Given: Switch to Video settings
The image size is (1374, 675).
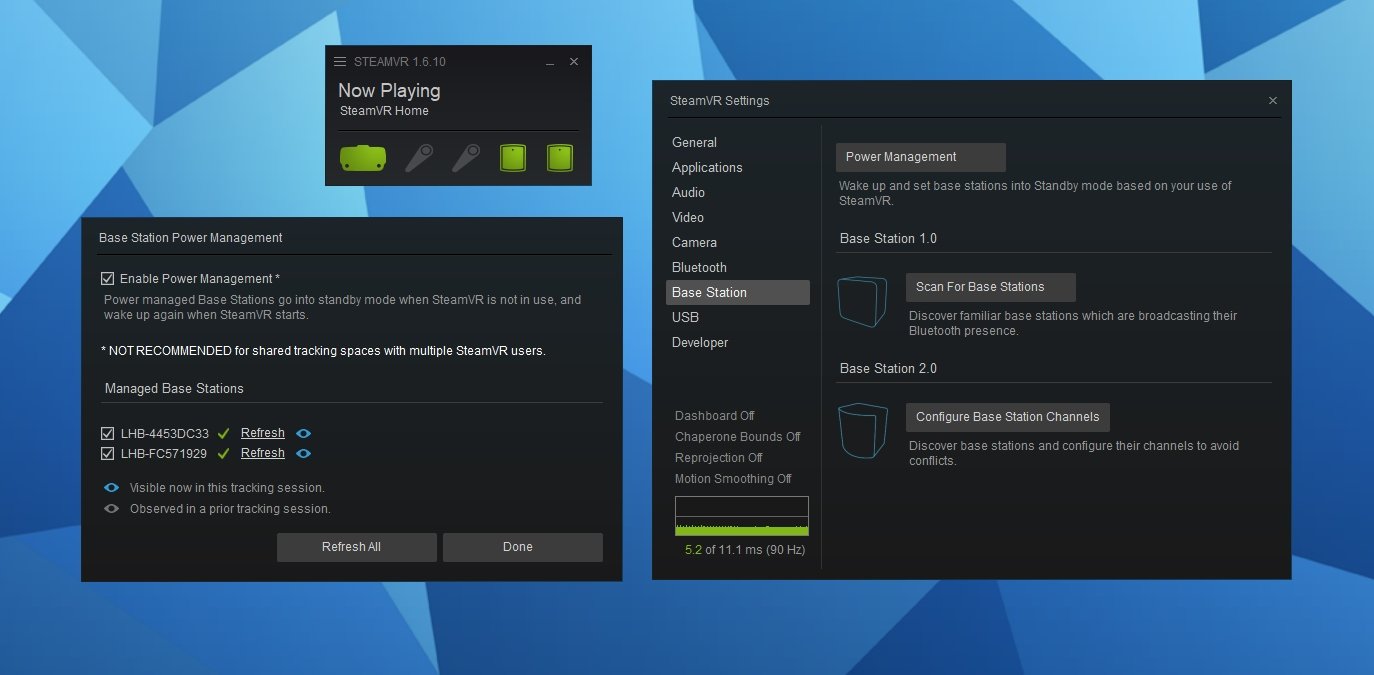Looking at the screenshot, I should (738, 218).
